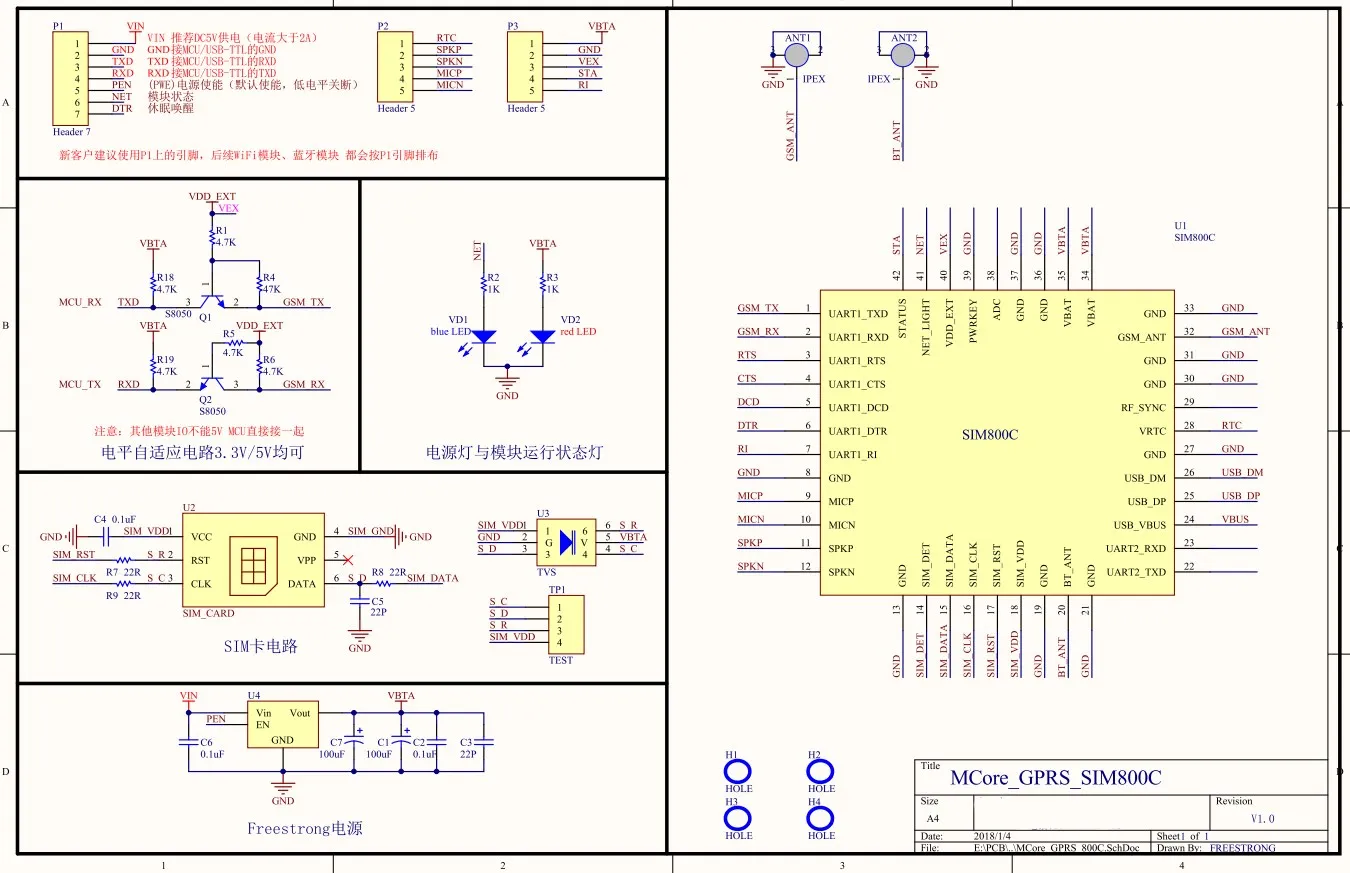
Task: Click resistor R1 4.7K symbol
Action: [213, 235]
